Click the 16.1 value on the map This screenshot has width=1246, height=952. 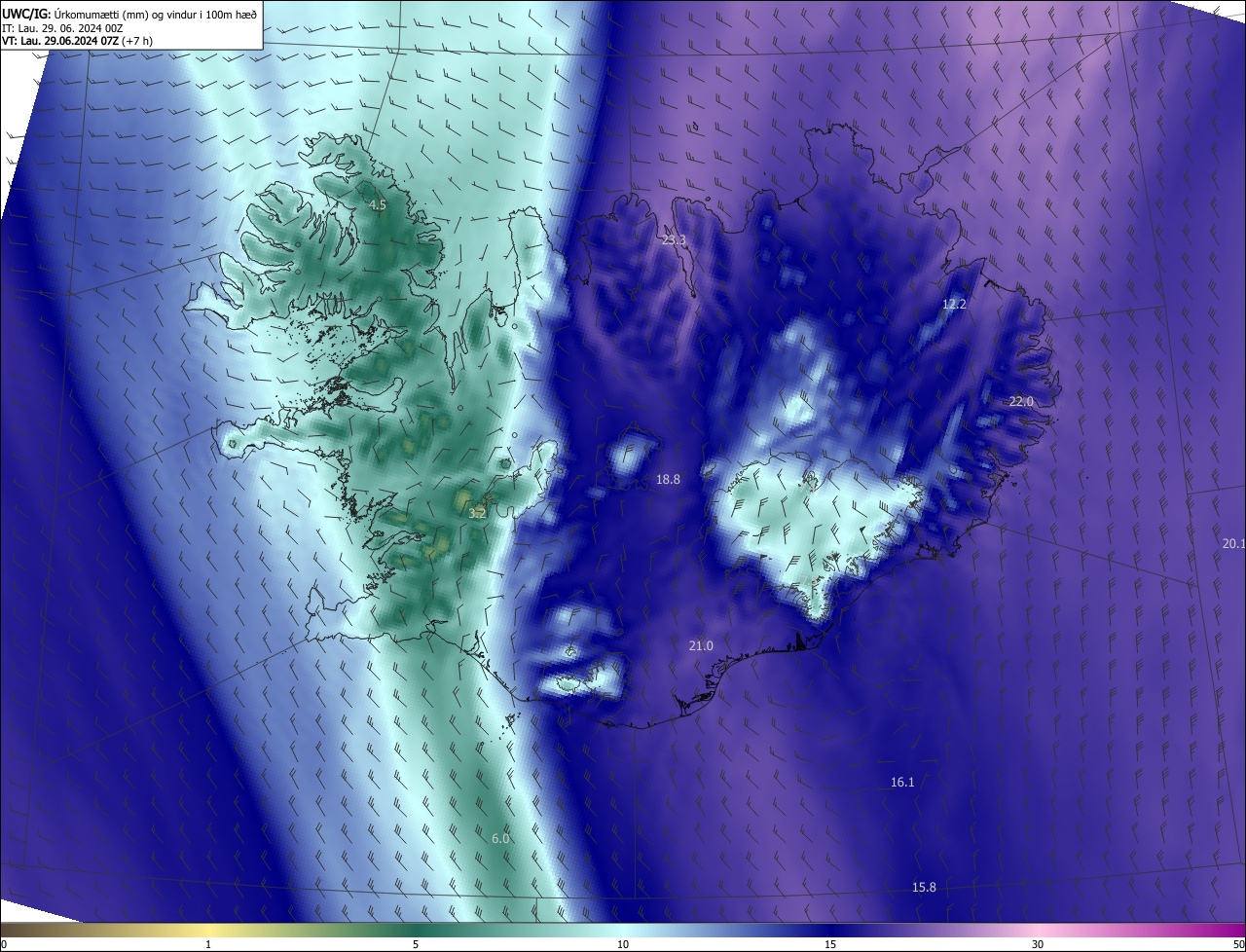(x=902, y=783)
